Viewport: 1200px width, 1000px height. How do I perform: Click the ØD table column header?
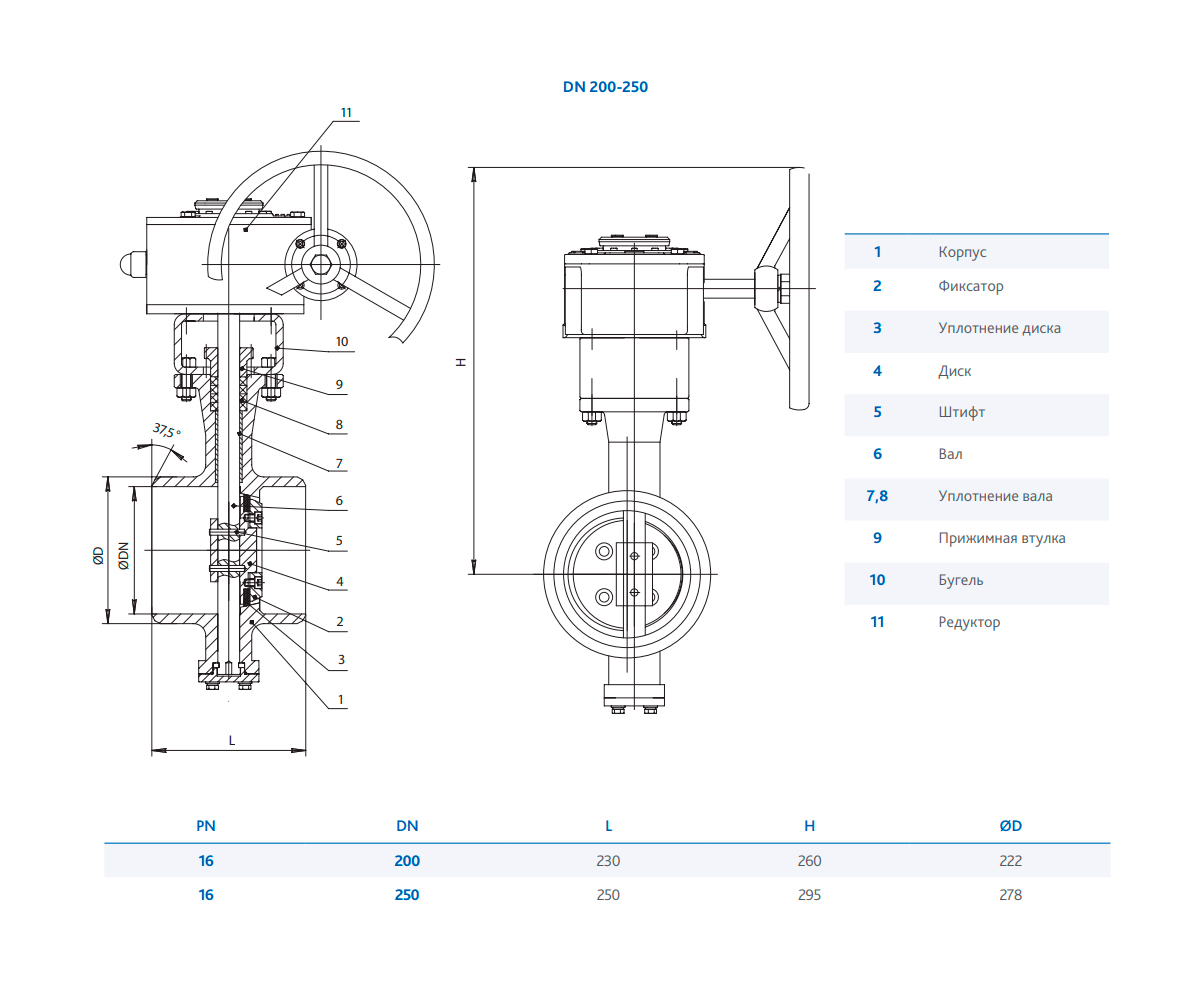pos(1010,826)
